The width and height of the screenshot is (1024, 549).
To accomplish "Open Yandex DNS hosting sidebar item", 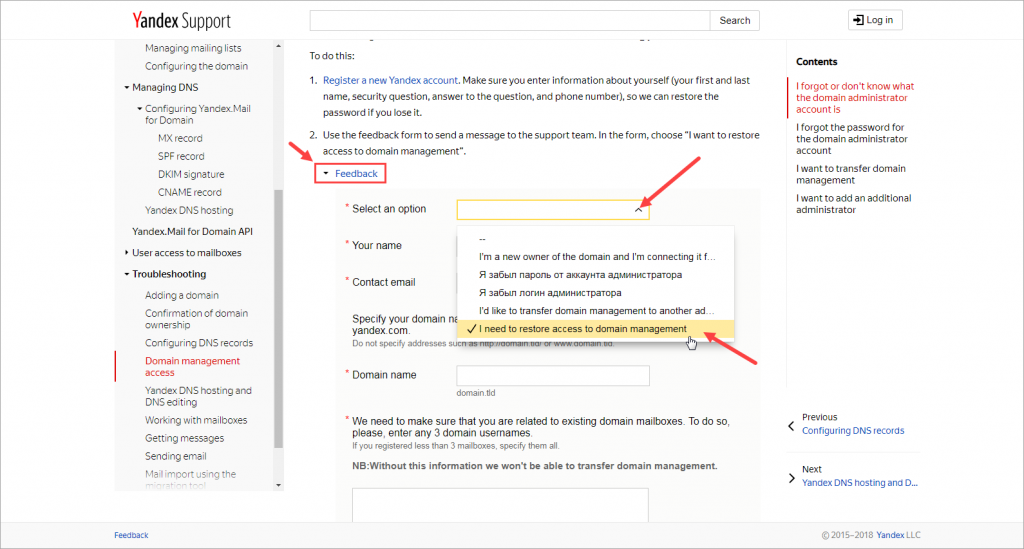I will [189, 210].
